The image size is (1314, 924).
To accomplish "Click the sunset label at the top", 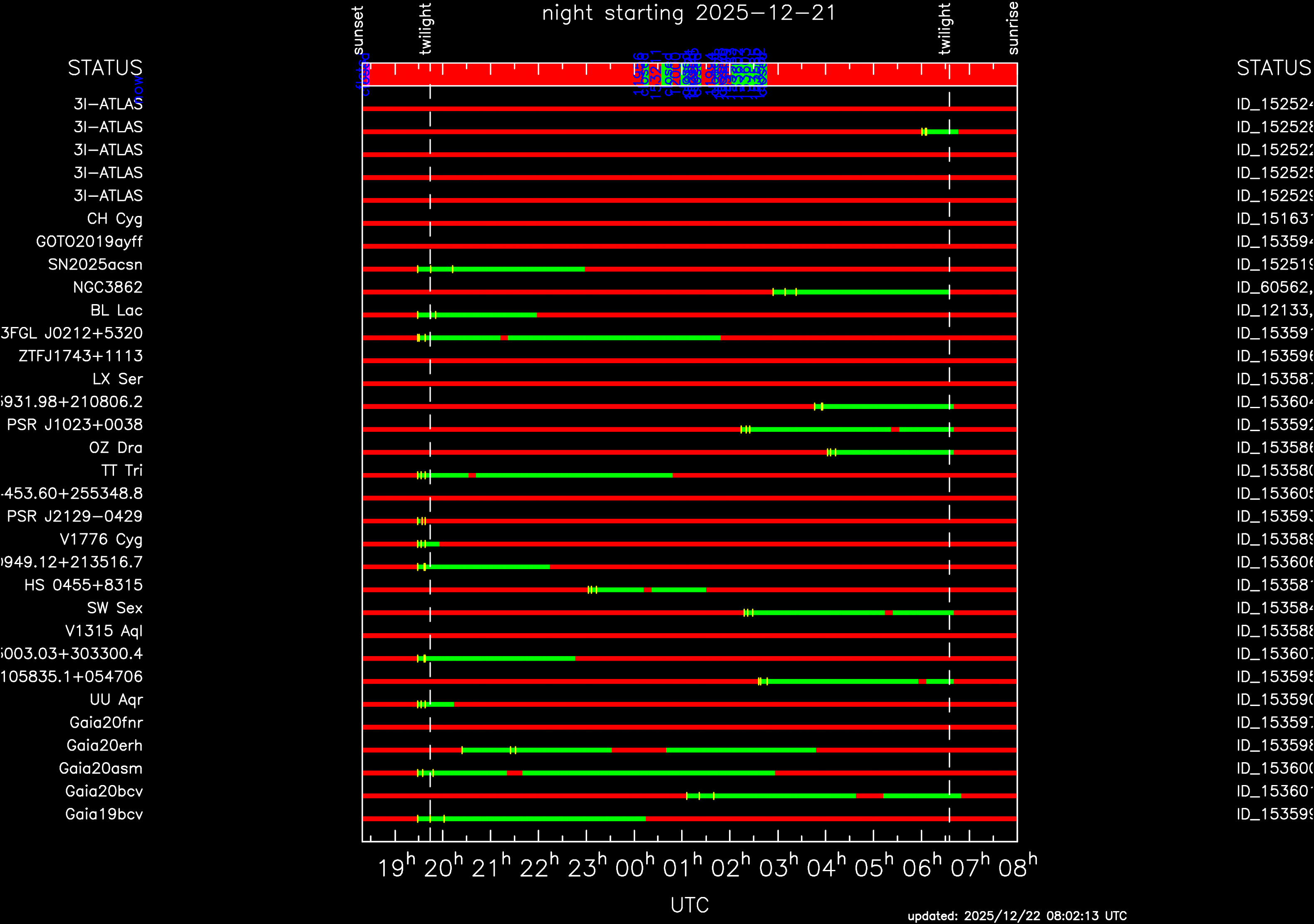I will pyautogui.click(x=358, y=30).
